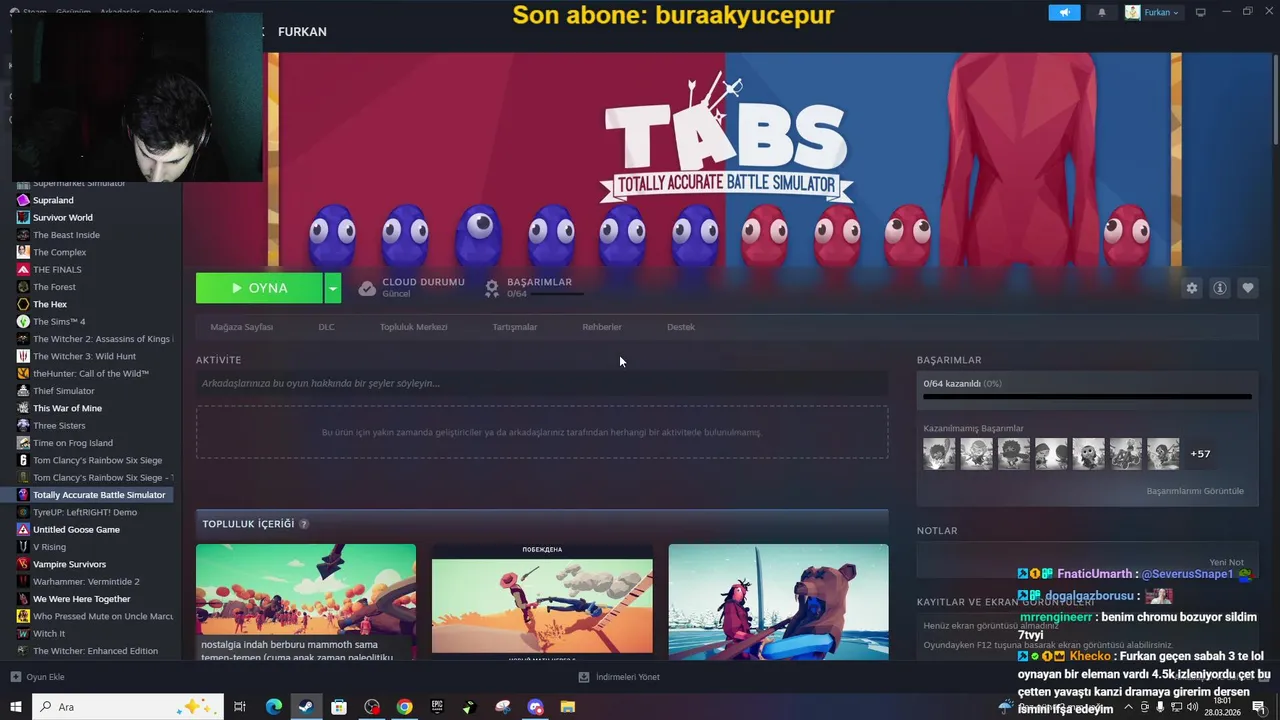Image resolution: width=1280 pixels, height=720 pixels.
Task: Select V Rising in library list
Action: click(x=50, y=547)
